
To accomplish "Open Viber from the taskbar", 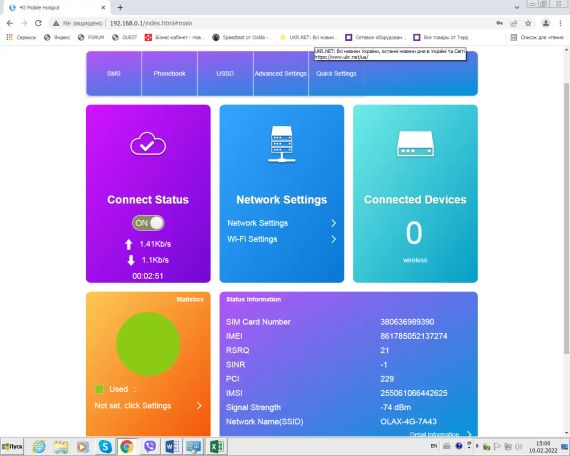I will 150,446.
